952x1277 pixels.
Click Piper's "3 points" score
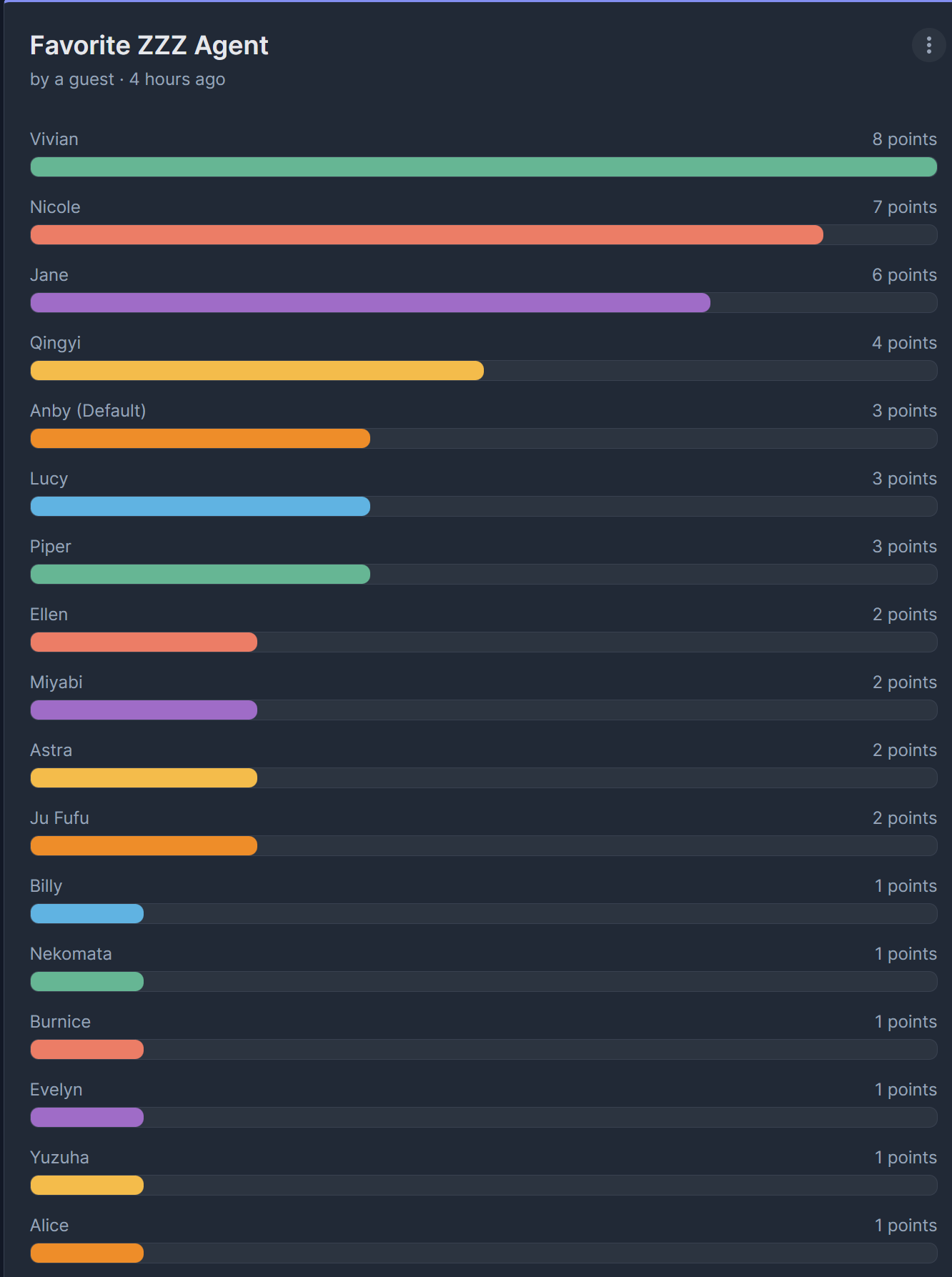(904, 547)
